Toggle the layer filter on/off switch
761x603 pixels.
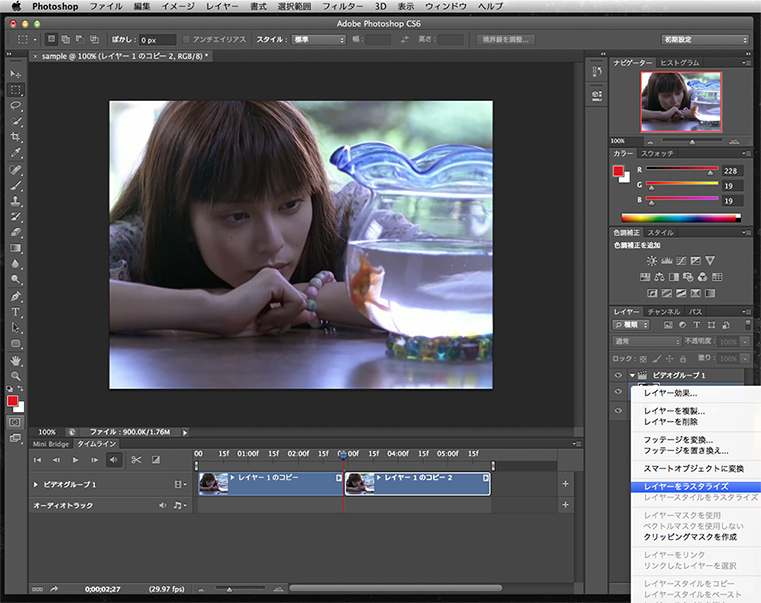click(748, 324)
